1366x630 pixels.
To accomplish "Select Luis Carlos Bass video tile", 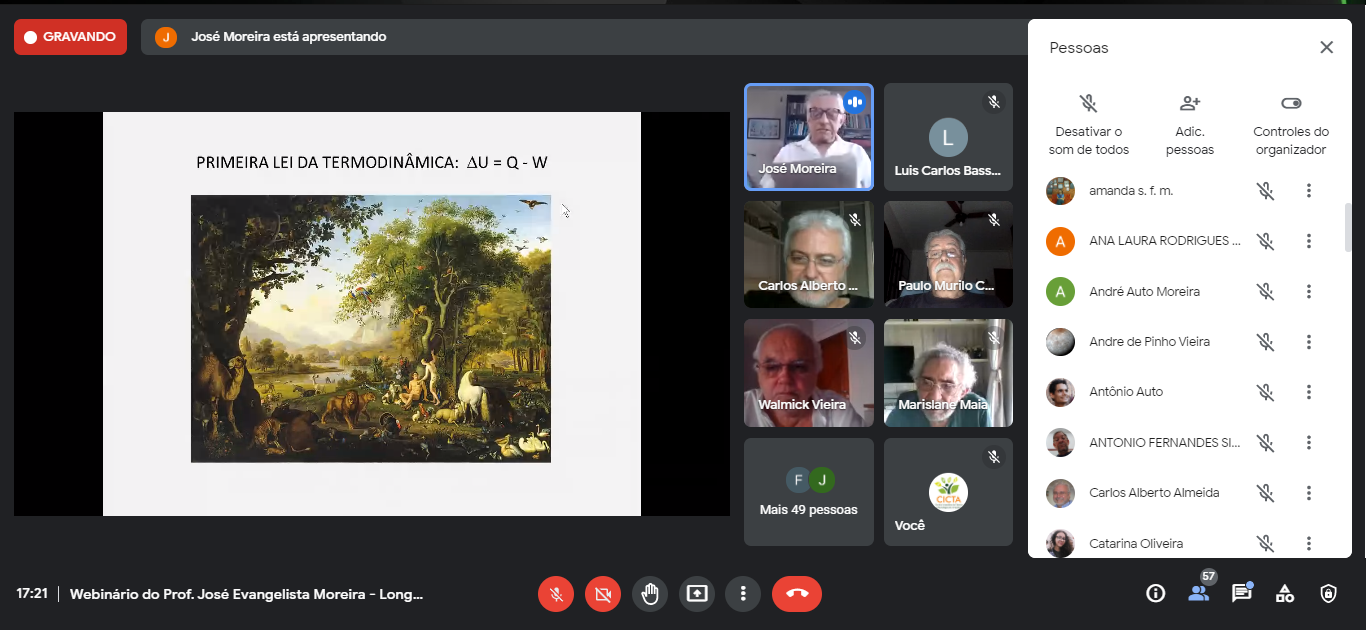I will click(x=948, y=137).
